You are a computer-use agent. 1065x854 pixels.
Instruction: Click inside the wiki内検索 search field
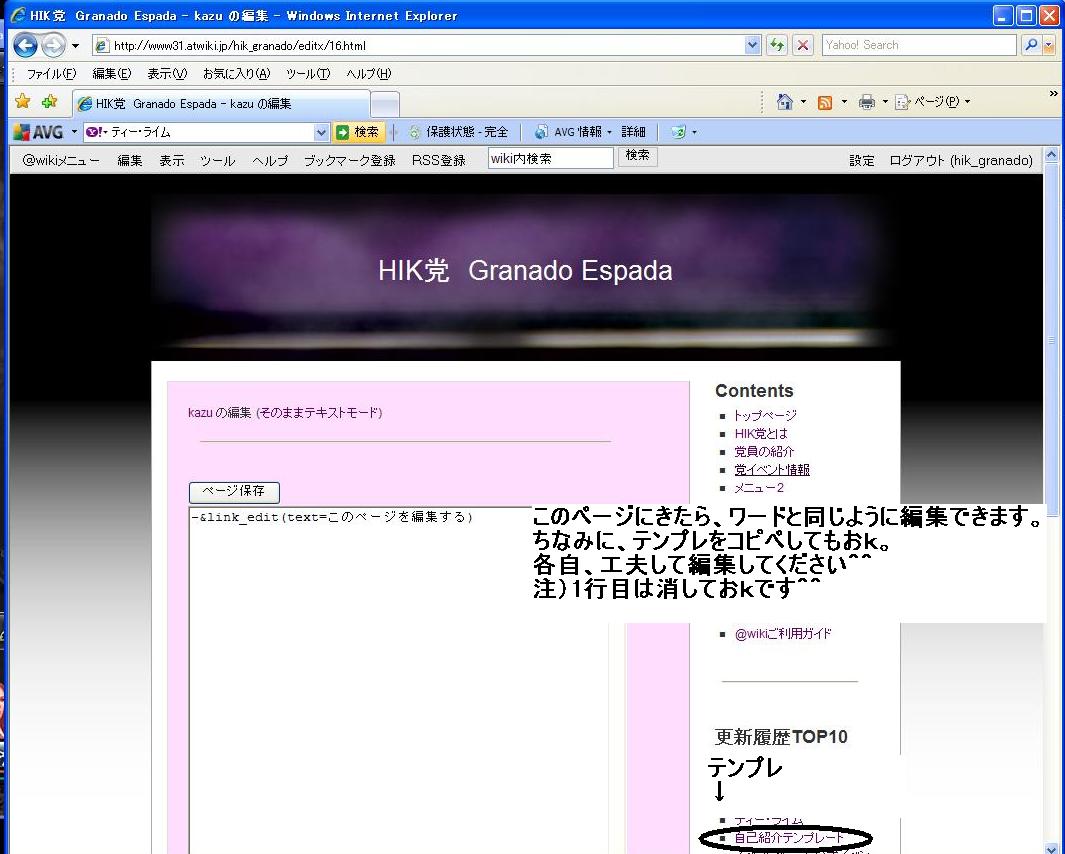point(550,158)
